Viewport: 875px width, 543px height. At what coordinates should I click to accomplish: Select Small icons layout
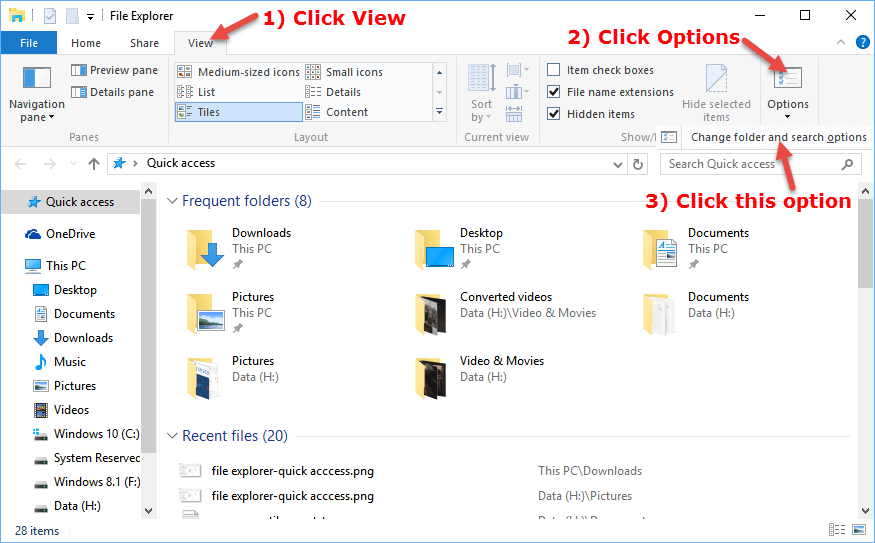pyautogui.click(x=344, y=72)
